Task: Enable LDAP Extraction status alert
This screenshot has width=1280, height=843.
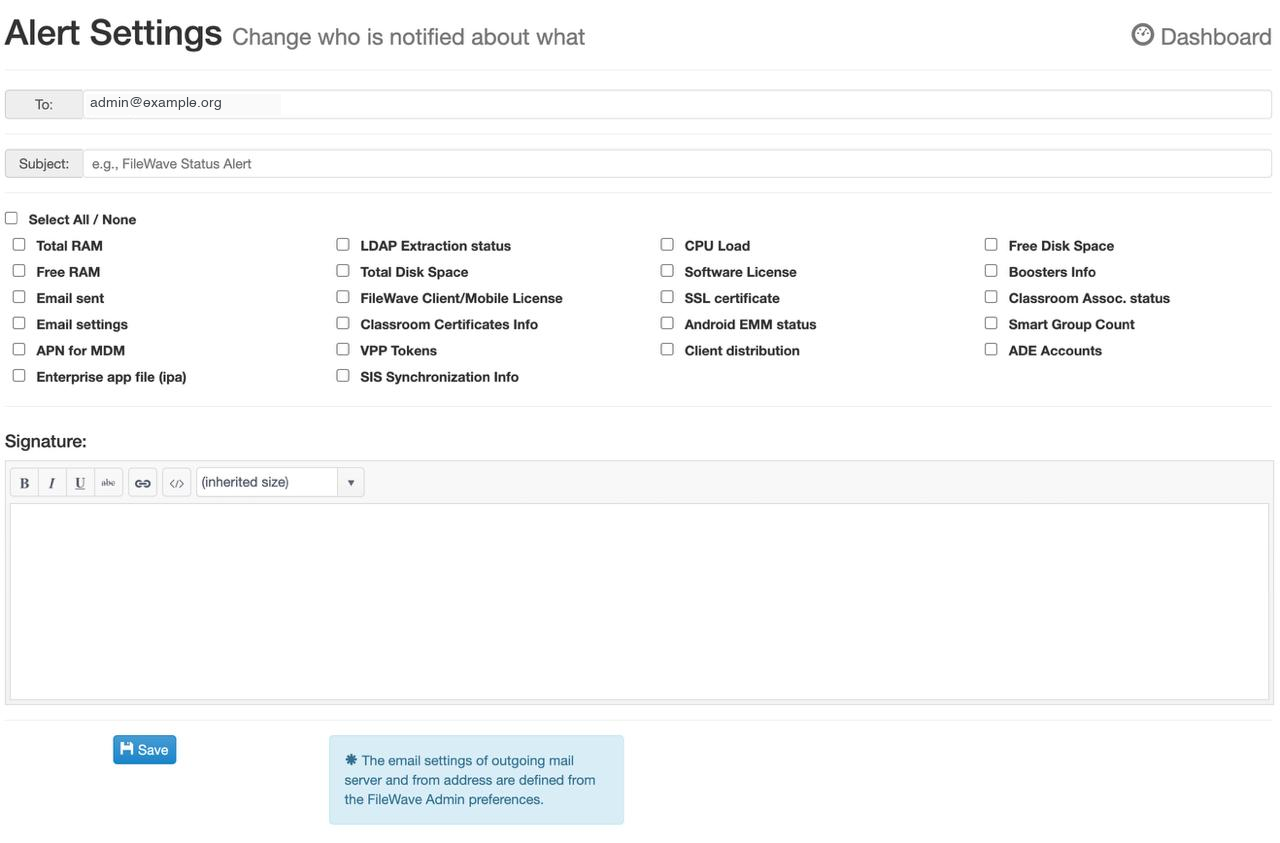Action: point(343,244)
